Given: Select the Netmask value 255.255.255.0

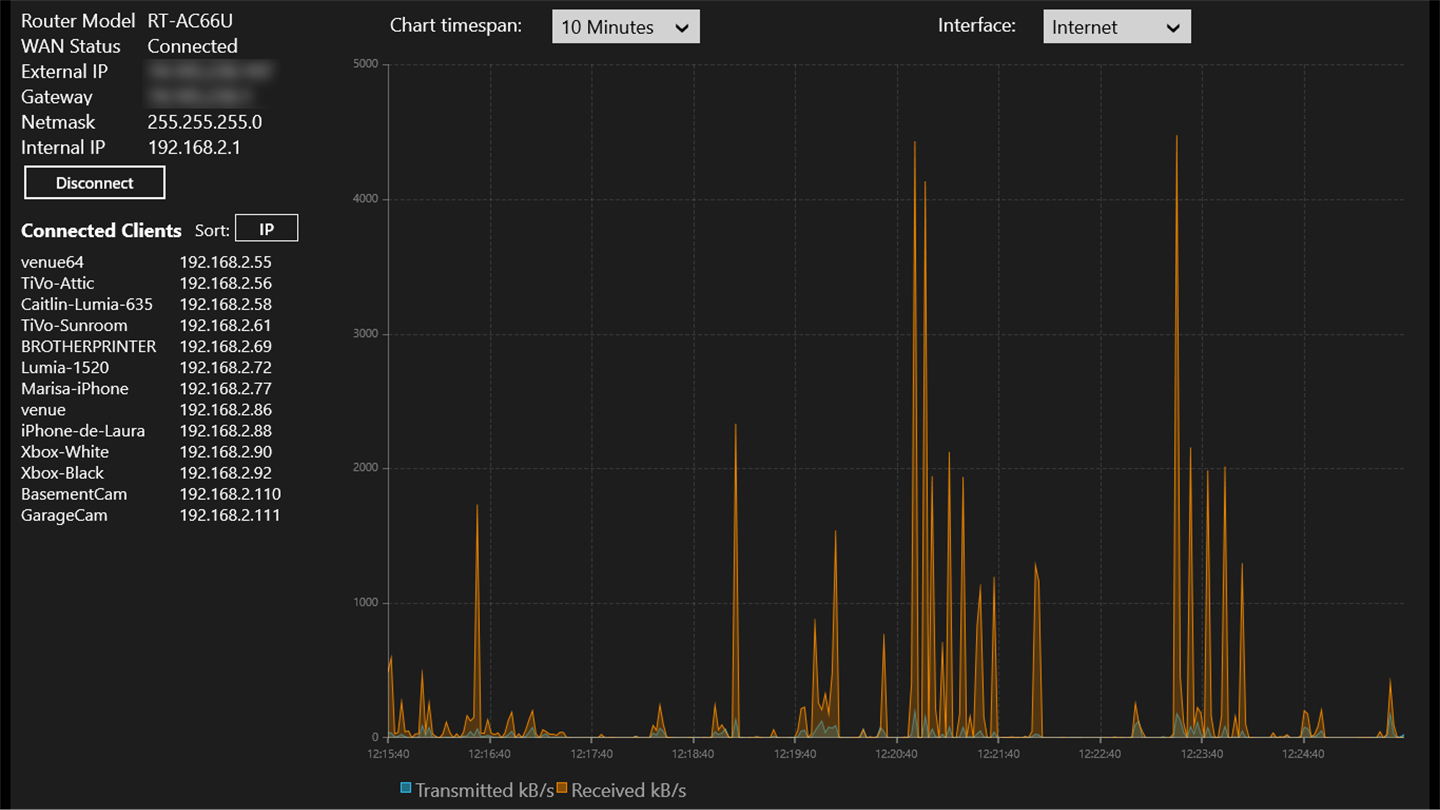Looking at the screenshot, I should (x=205, y=122).
